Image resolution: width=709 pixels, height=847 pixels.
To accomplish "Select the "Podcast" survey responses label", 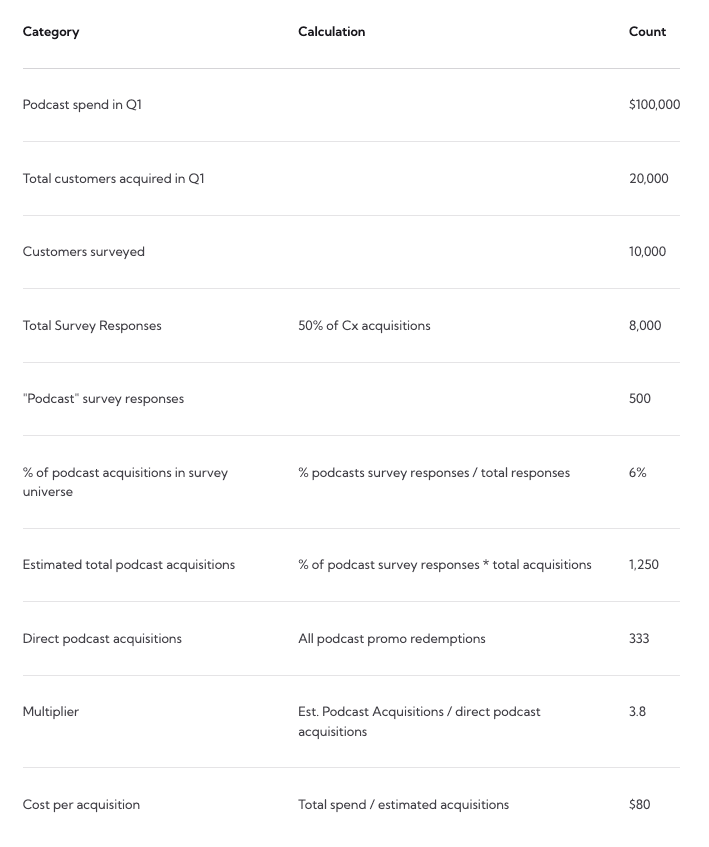I will (x=103, y=399).
